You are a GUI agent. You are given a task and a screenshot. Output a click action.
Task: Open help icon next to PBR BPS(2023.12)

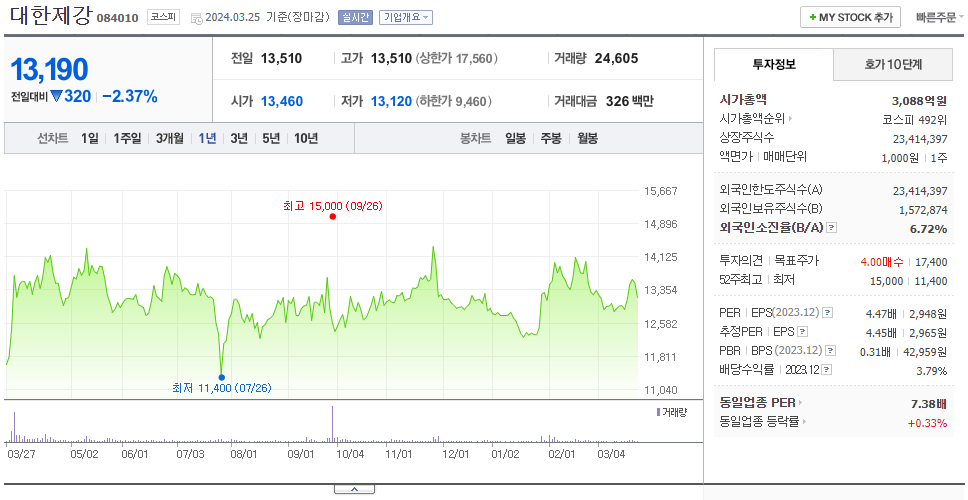point(831,351)
